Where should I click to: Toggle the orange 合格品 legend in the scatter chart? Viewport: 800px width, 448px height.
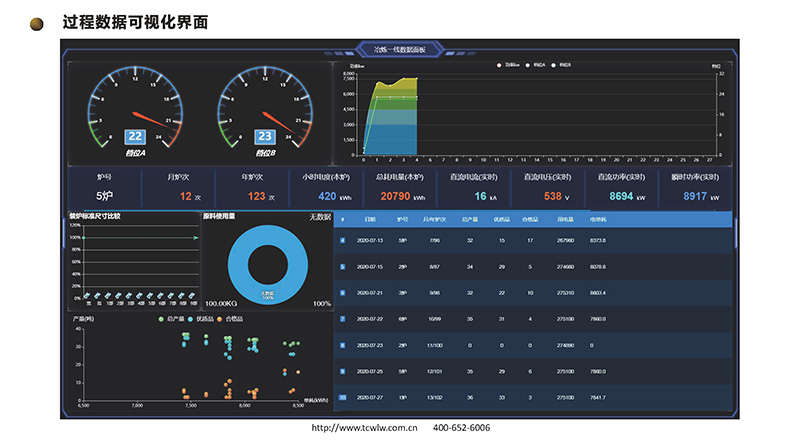tap(230, 319)
